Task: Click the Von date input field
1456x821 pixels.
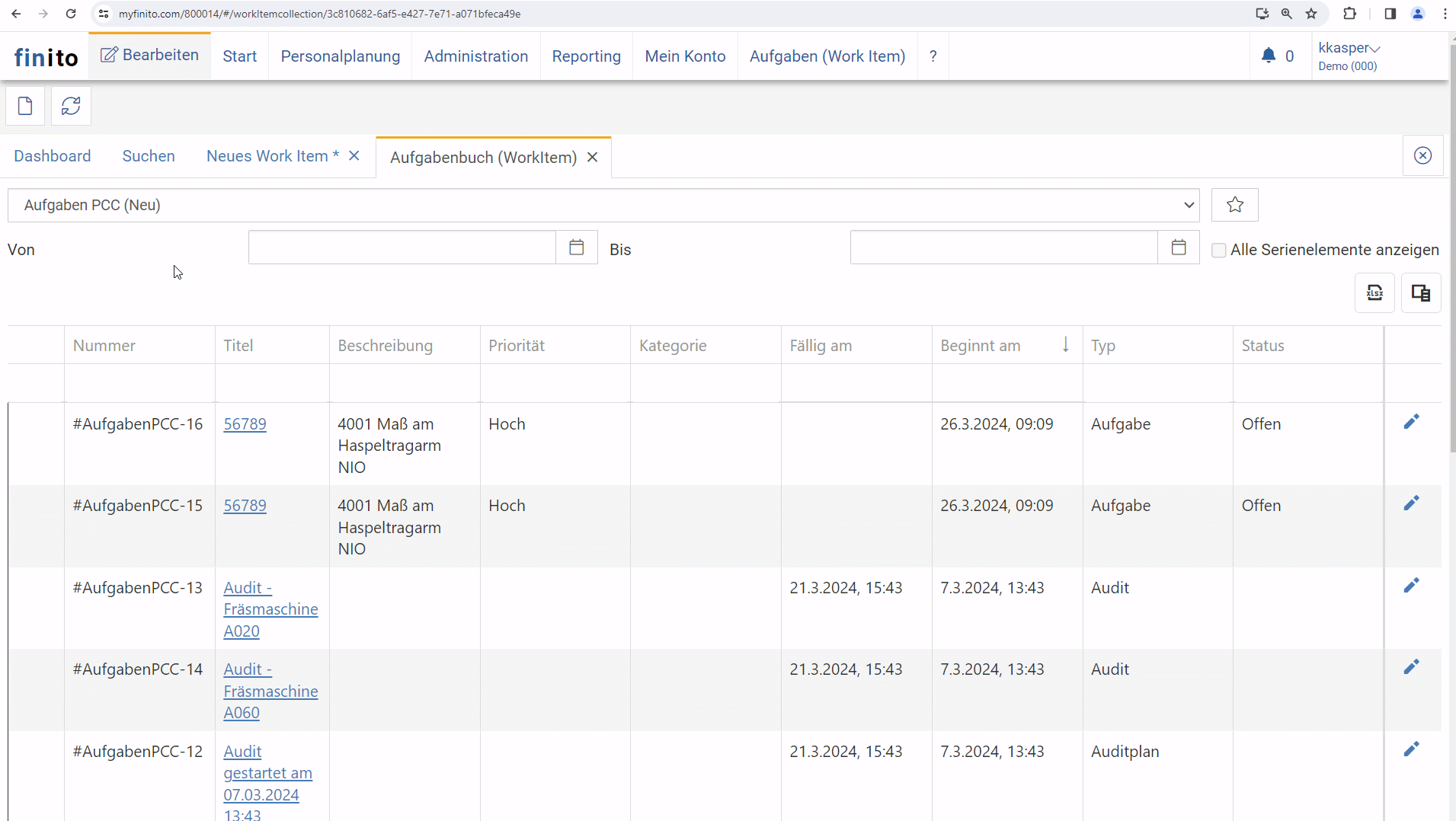Action: pos(402,248)
